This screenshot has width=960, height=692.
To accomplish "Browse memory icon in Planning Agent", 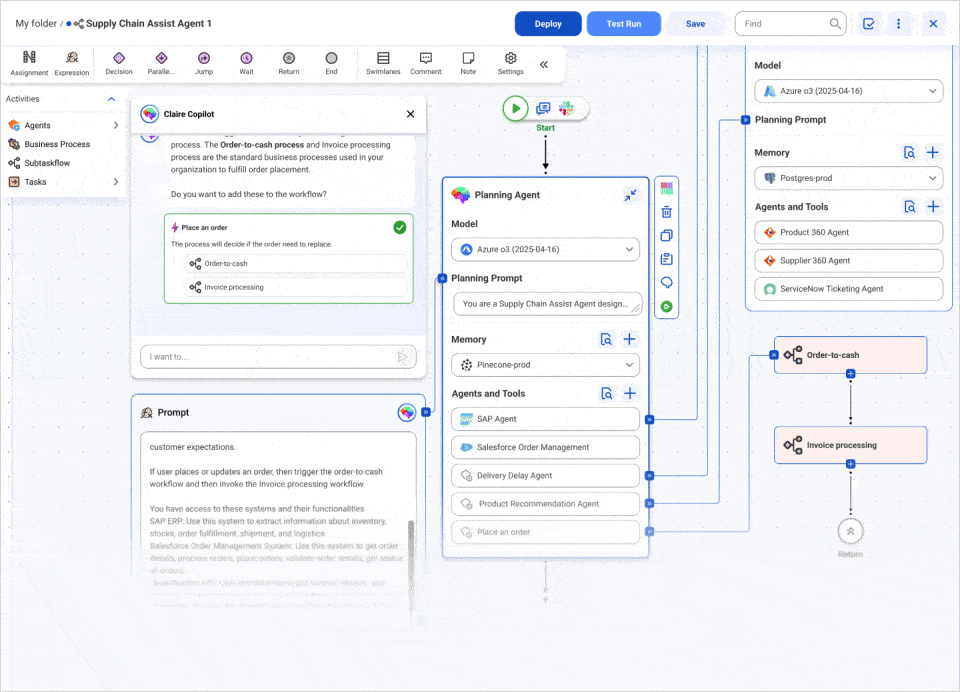I will (x=606, y=339).
